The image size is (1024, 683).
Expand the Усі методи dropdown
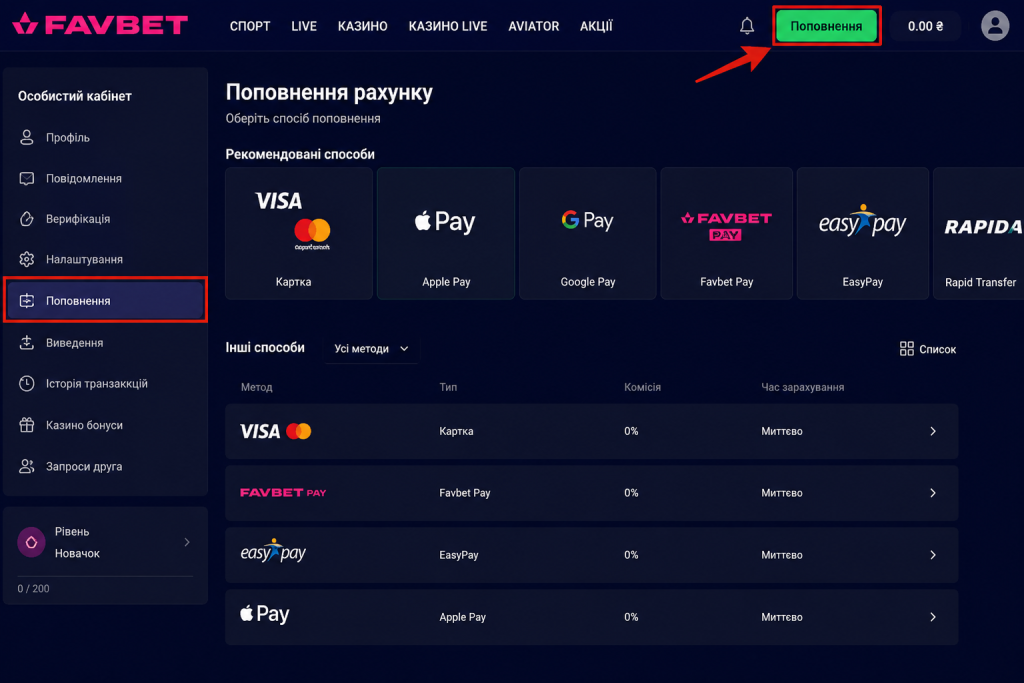pyautogui.click(x=372, y=349)
